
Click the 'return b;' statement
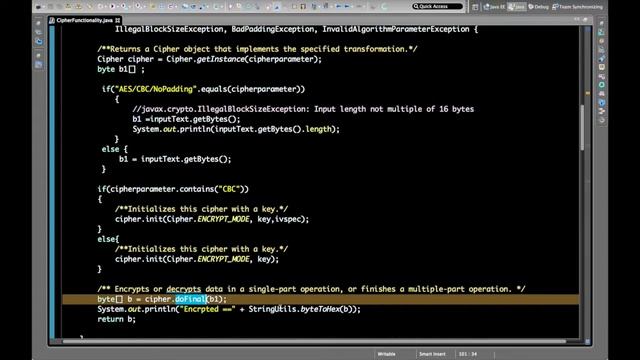116,319
